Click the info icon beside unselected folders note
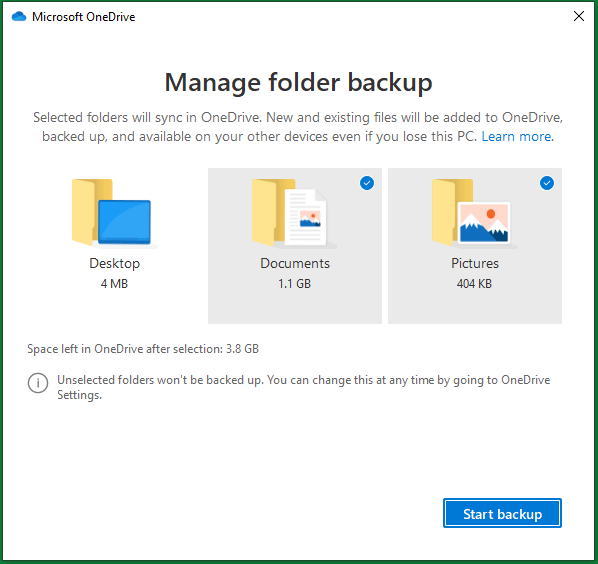 coord(38,383)
